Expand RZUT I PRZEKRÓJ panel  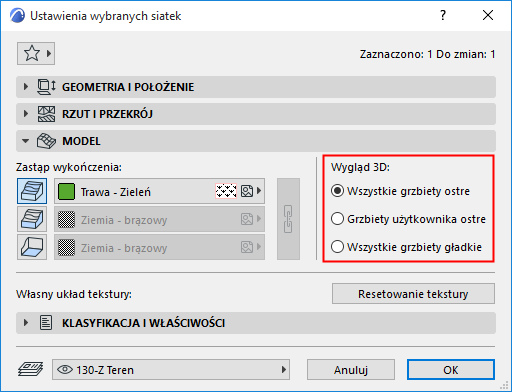[x=256, y=114]
